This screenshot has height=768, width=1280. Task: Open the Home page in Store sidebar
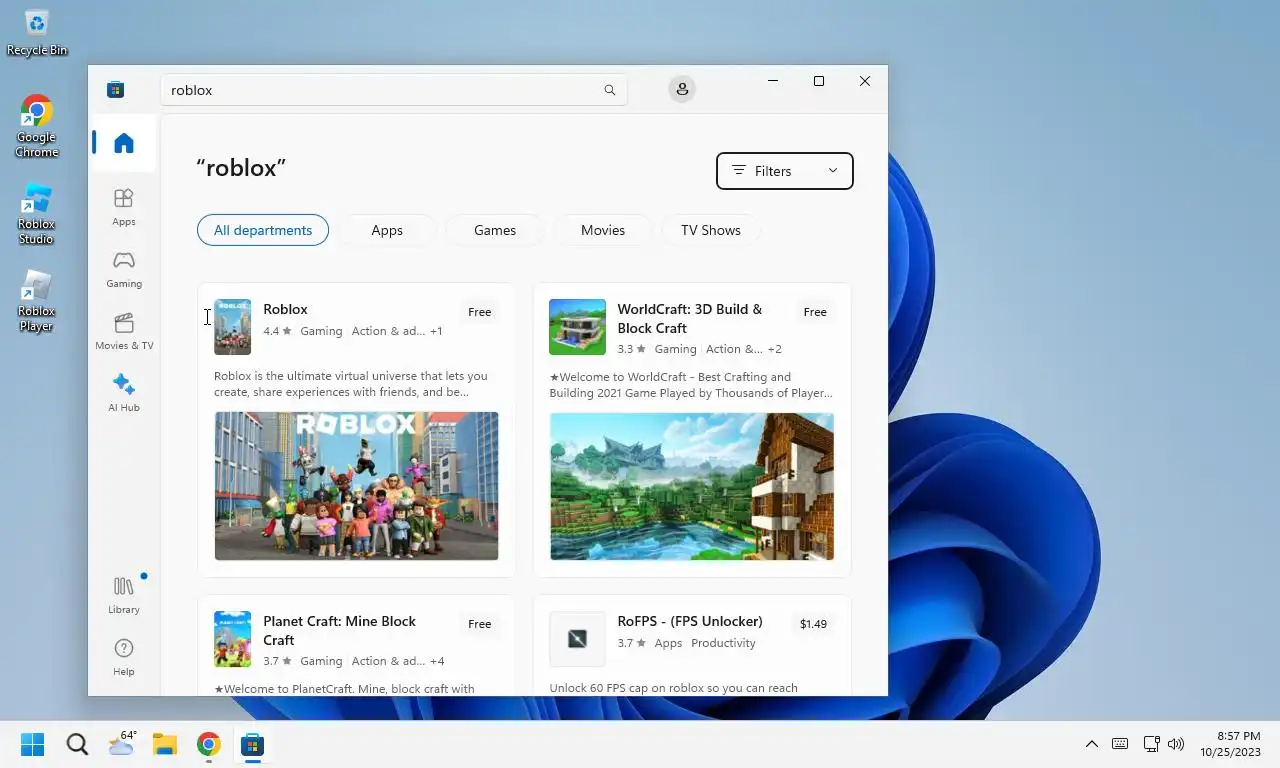pos(124,143)
